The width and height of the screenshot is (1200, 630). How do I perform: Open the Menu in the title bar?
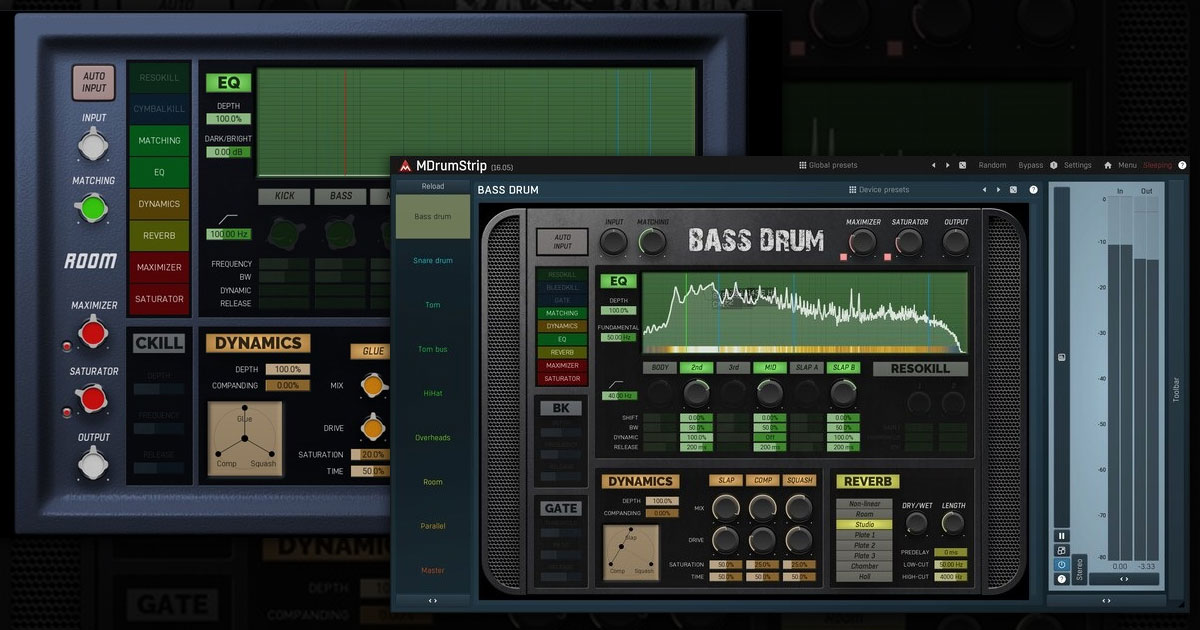pos(1127,165)
